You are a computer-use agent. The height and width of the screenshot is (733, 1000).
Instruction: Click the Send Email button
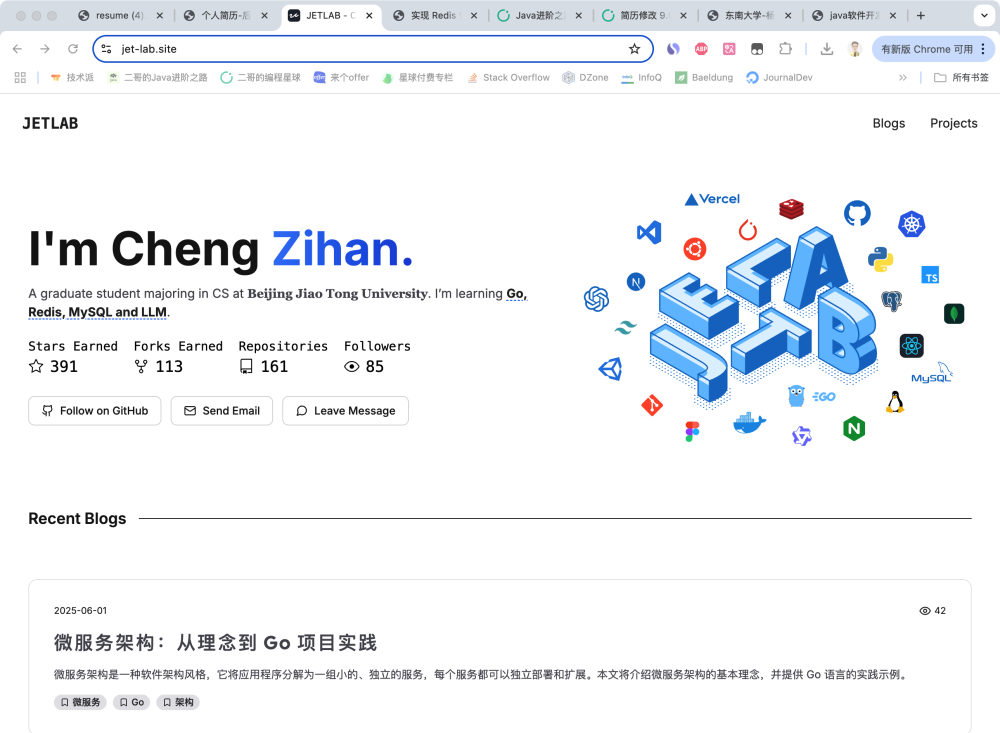[221, 411]
